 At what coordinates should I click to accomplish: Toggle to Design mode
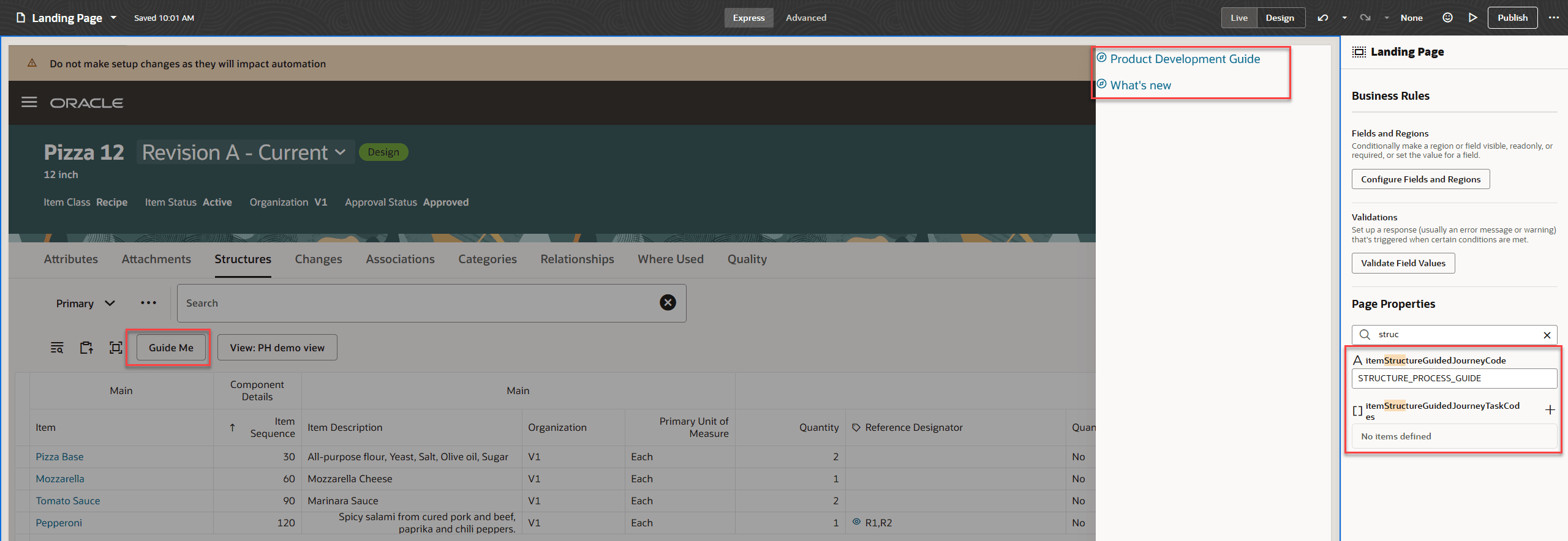(1280, 18)
